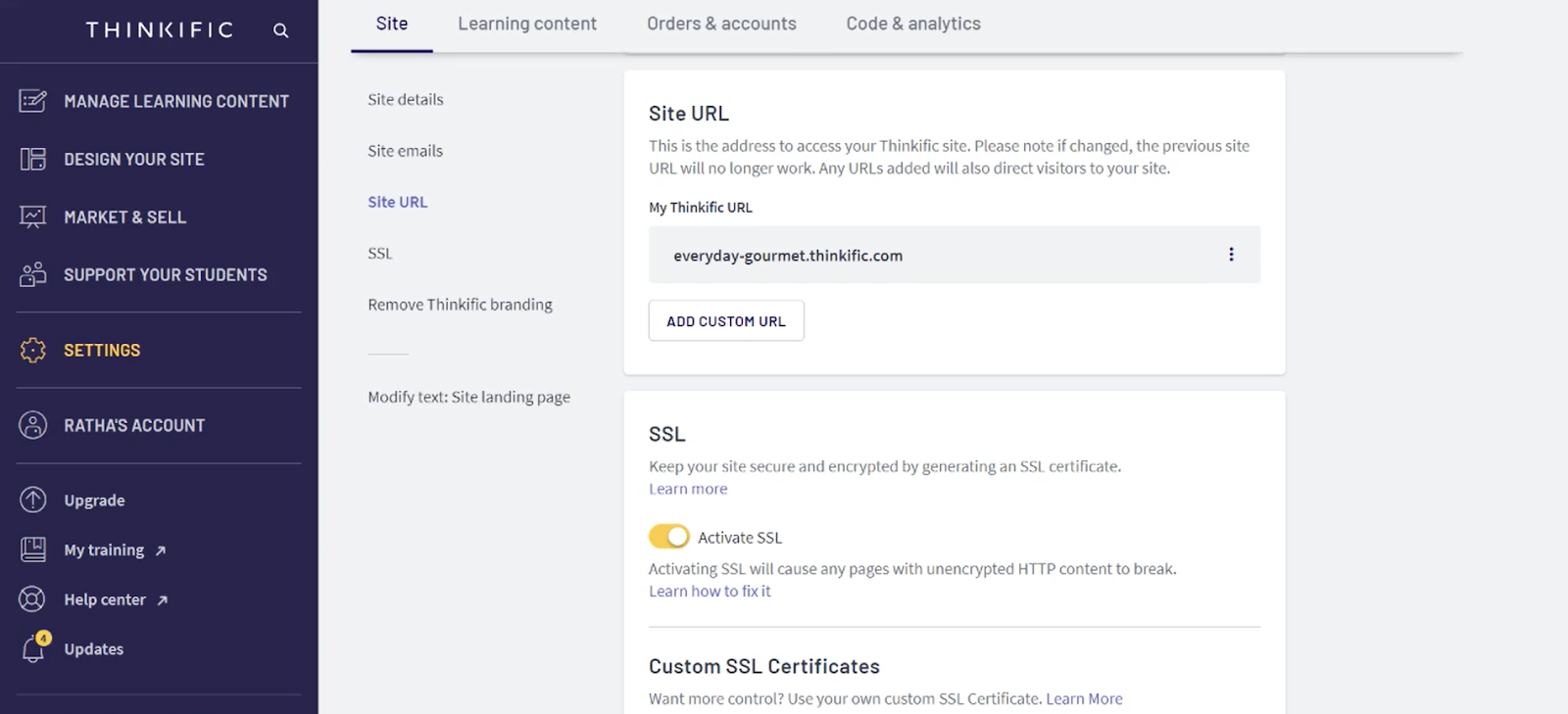The height and width of the screenshot is (714, 1568).
Task: Select Site emails in side menu
Action: (405, 151)
